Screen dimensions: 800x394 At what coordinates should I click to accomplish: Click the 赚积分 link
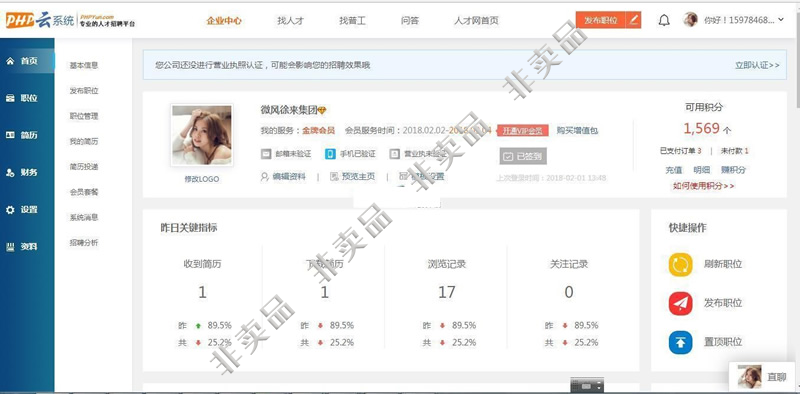pos(733,170)
